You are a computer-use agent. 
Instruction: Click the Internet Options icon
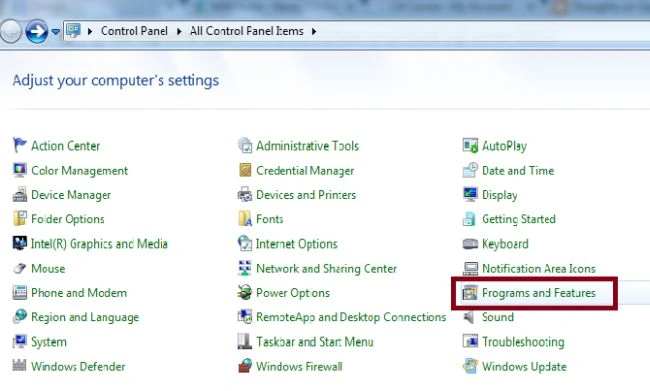tap(245, 243)
